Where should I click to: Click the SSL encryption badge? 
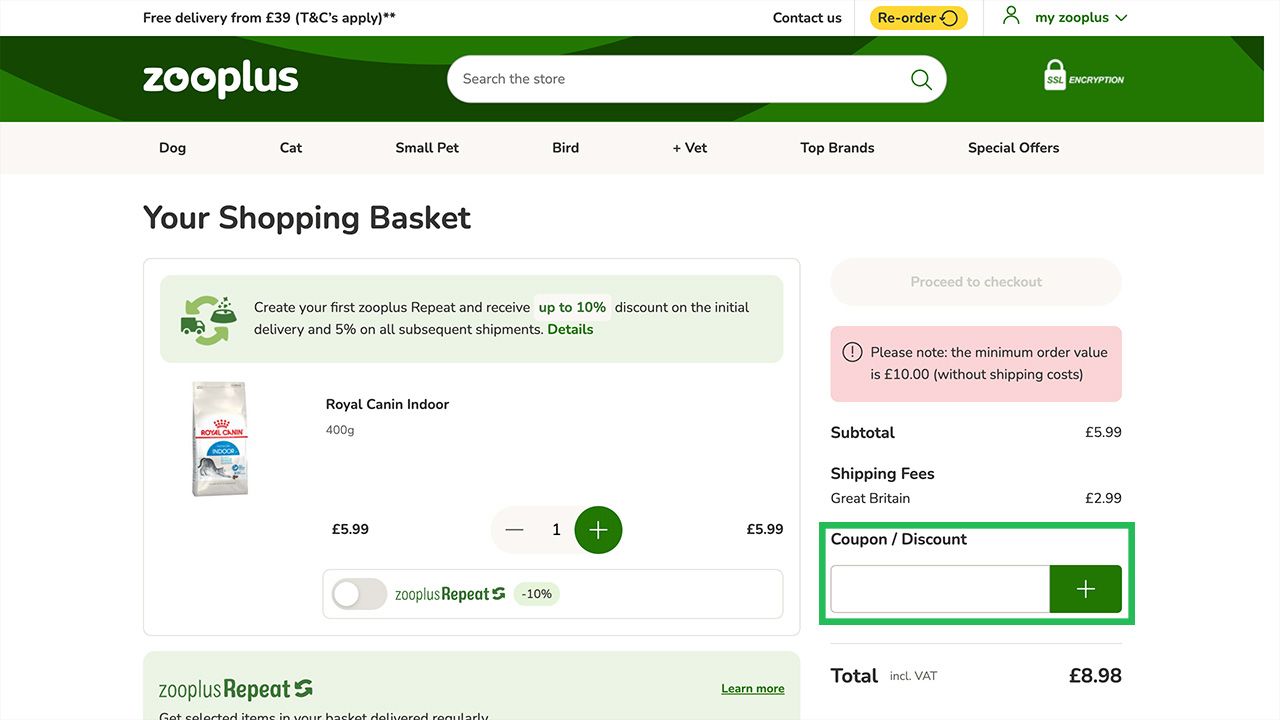tap(1084, 77)
